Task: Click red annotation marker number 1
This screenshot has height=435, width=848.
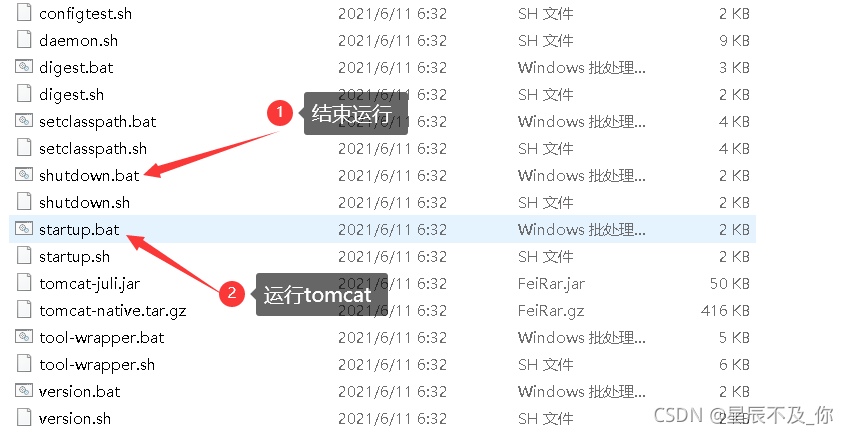Action: tap(280, 113)
